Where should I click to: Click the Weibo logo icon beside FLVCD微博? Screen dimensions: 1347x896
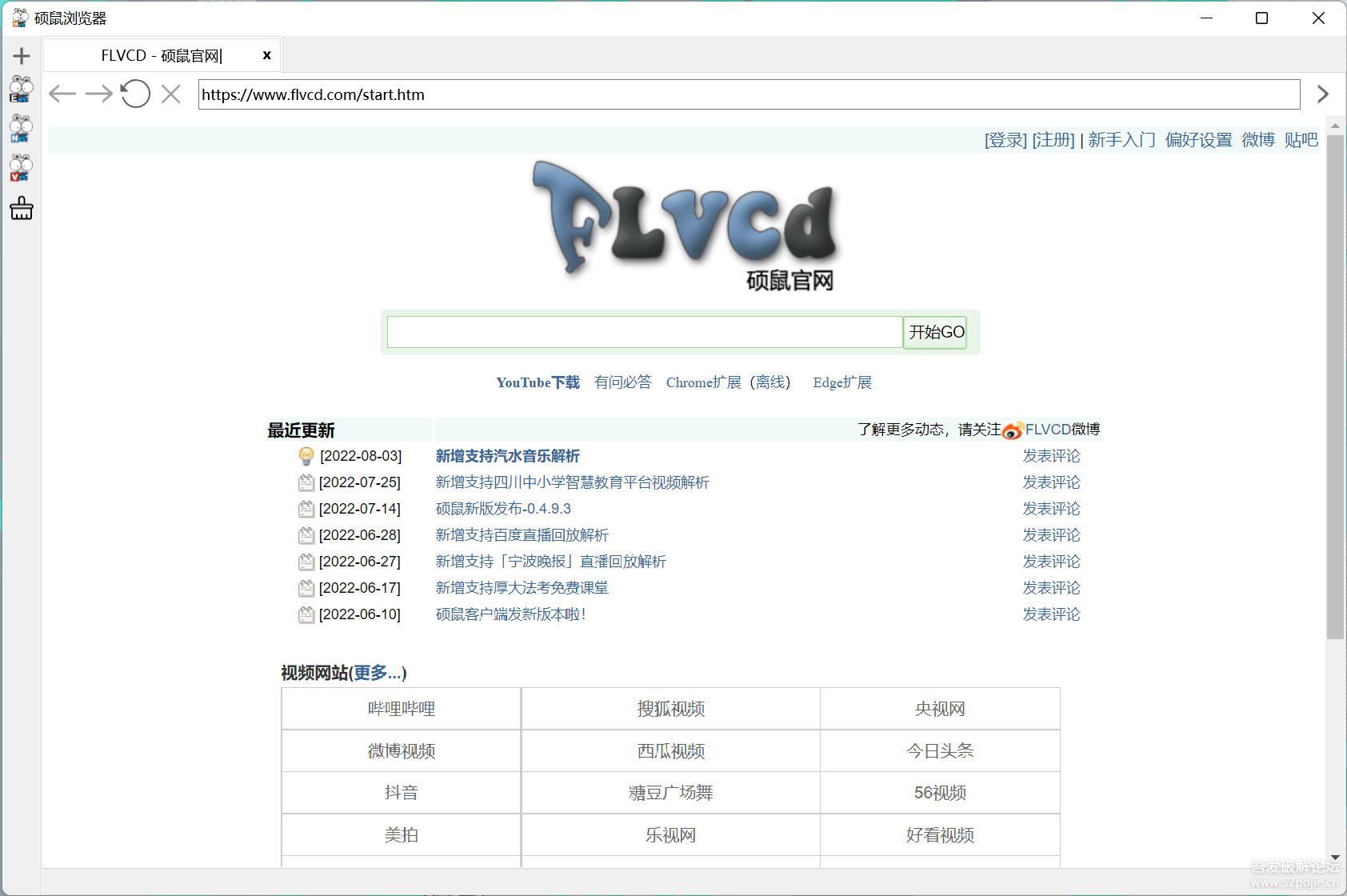[x=1013, y=430]
